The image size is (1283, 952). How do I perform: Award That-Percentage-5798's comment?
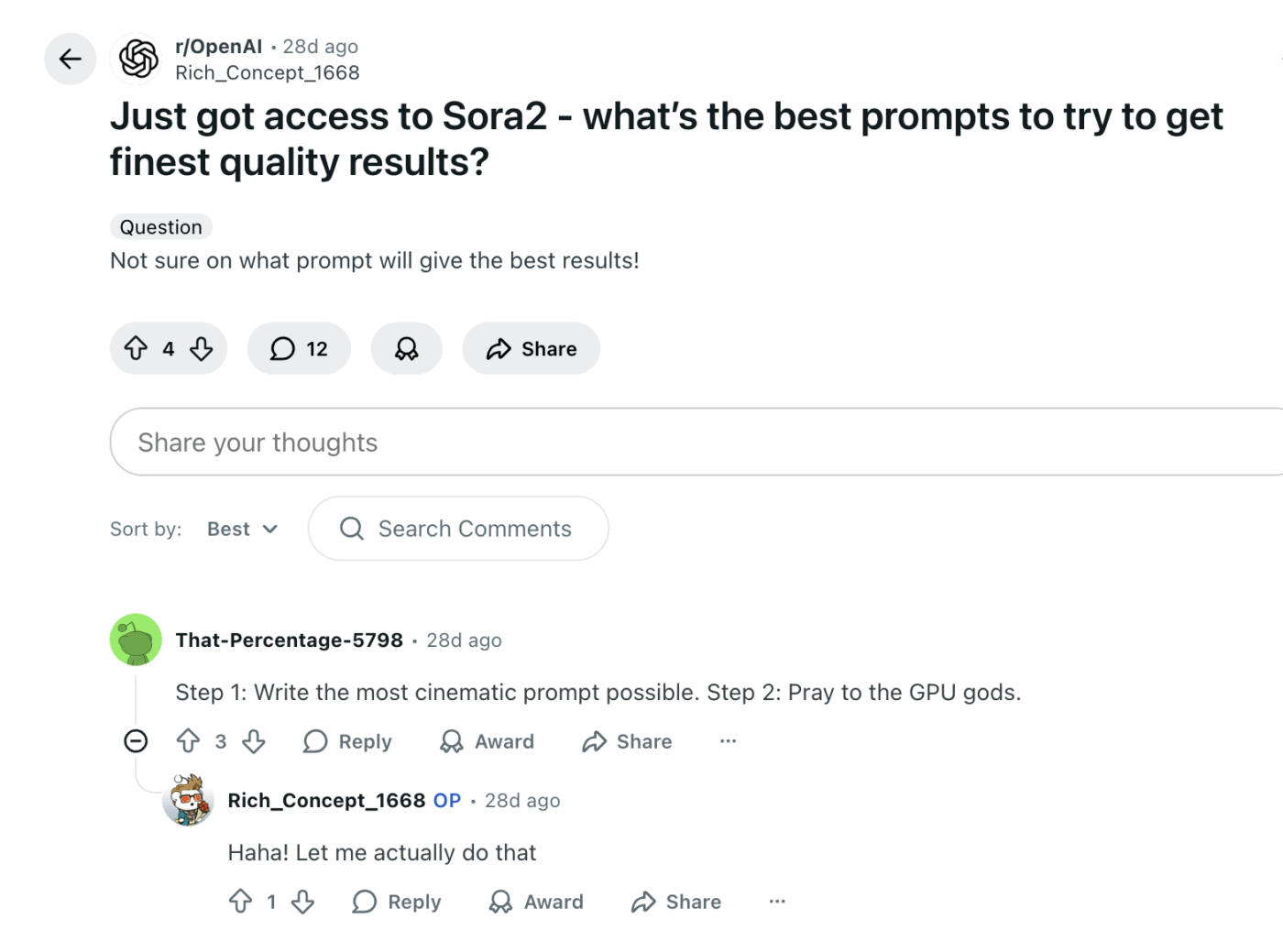[x=487, y=741]
